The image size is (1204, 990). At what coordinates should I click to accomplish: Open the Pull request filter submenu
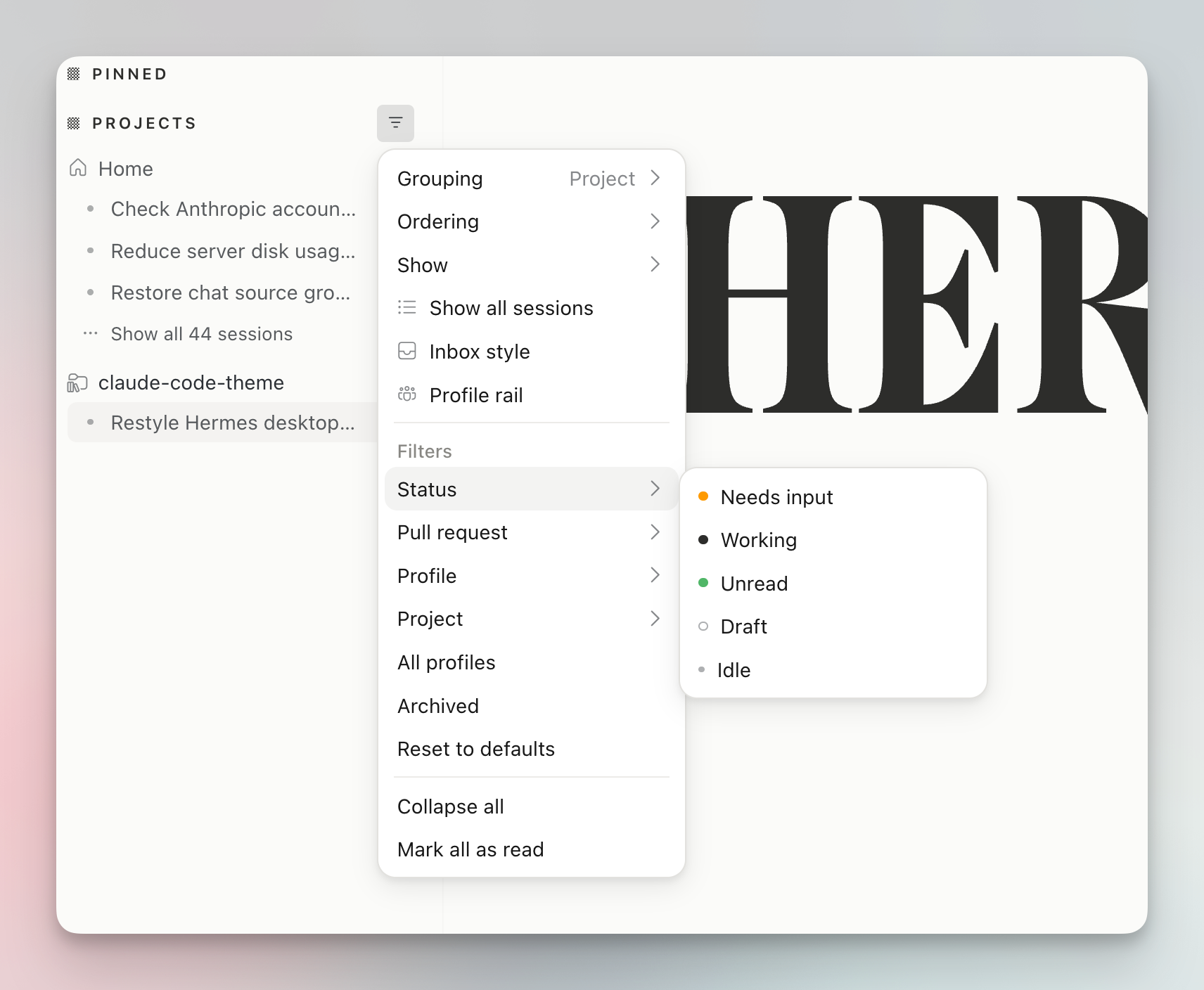point(532,532)
